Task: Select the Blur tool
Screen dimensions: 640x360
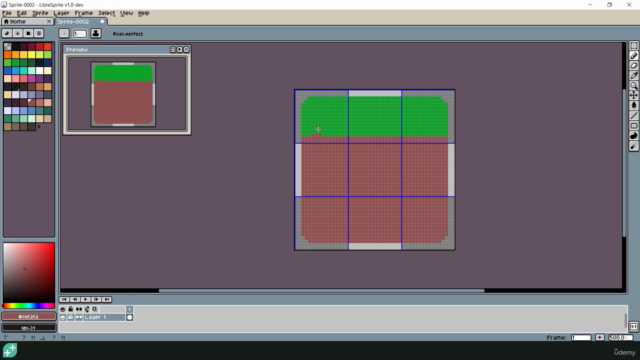Action: pyautogui.click(x=633, y=146)
